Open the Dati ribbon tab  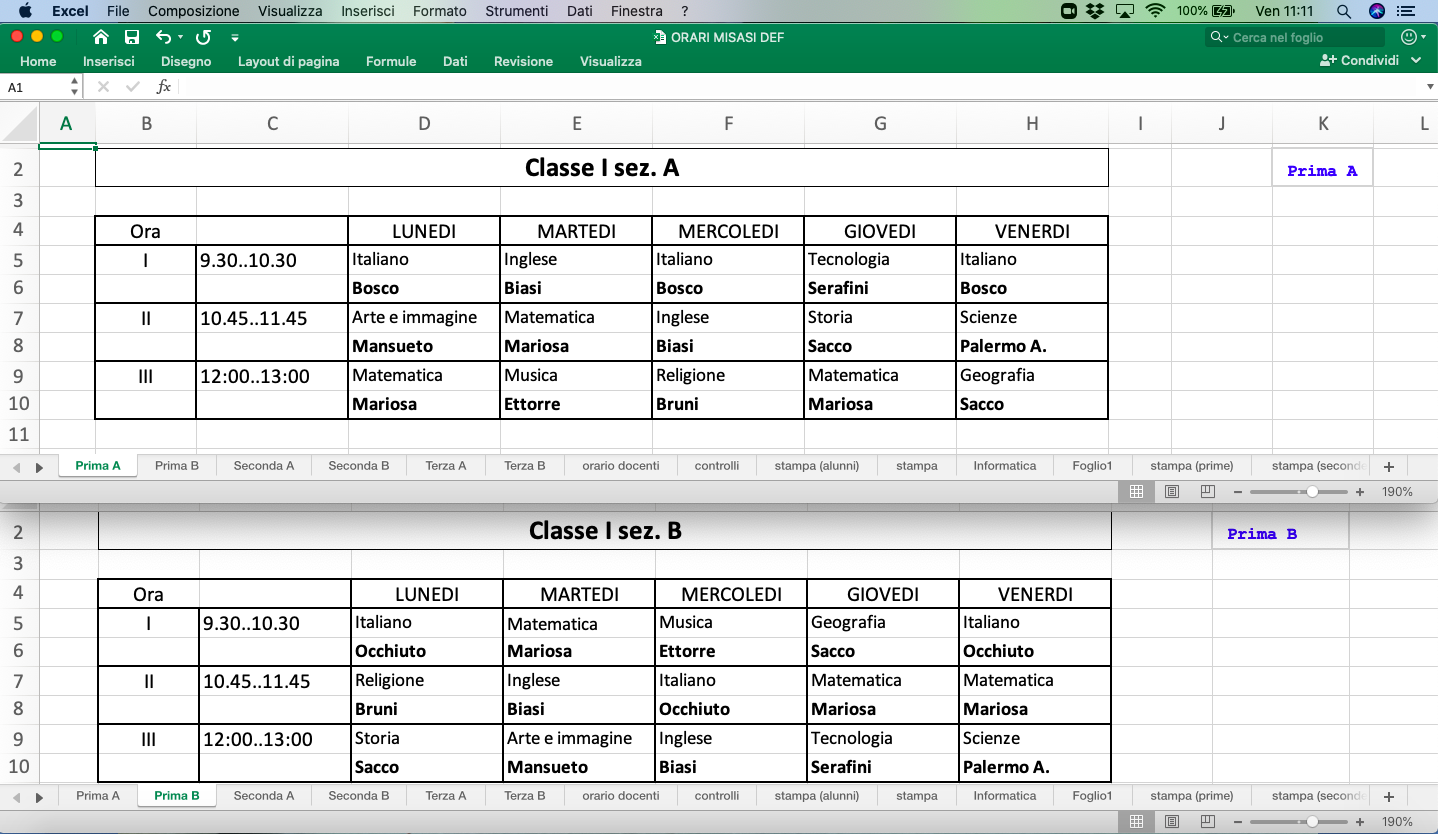pyautogui.click(x=455, y=61)
